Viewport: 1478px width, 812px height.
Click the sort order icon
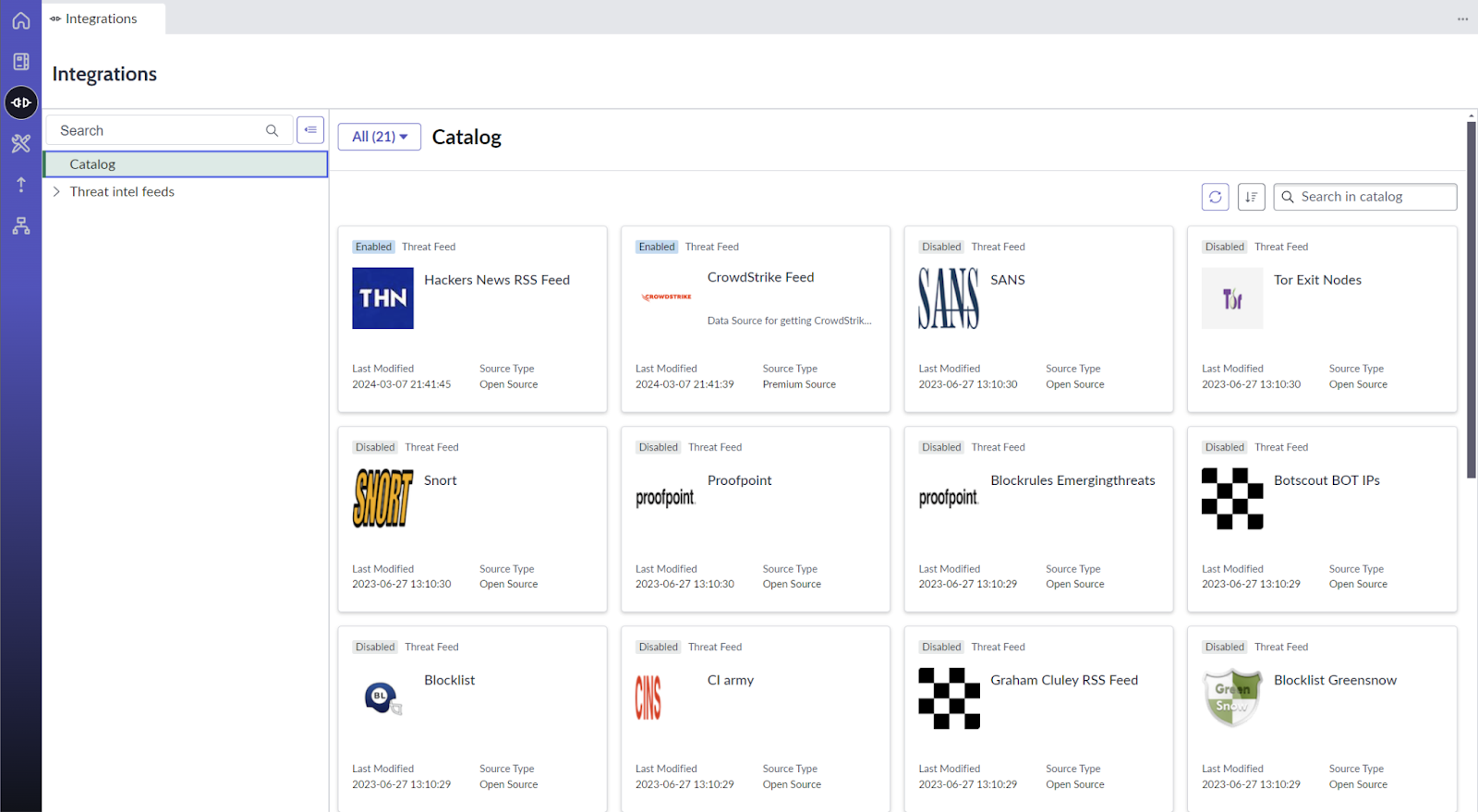click(x=1251, y=197)
